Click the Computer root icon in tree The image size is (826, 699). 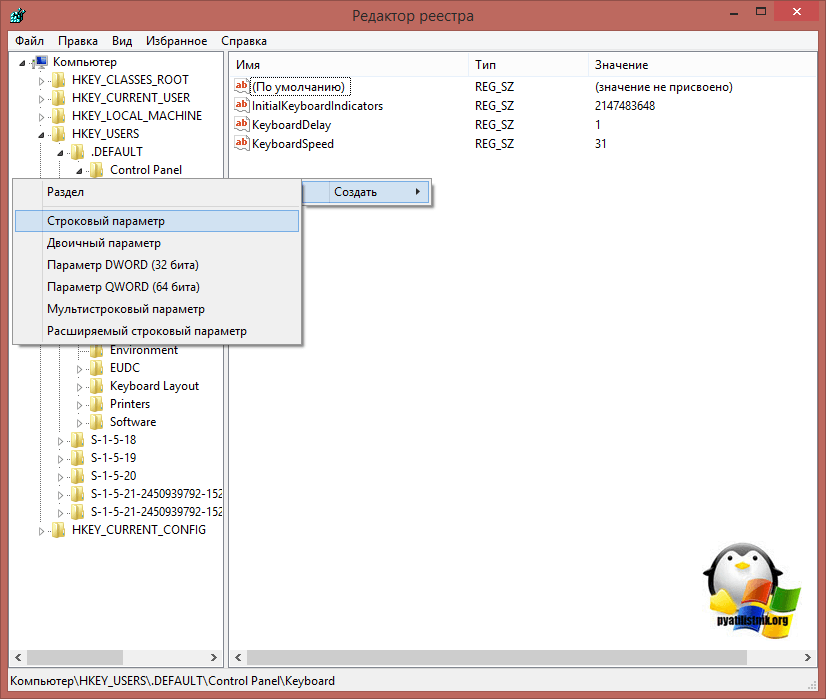41,62
